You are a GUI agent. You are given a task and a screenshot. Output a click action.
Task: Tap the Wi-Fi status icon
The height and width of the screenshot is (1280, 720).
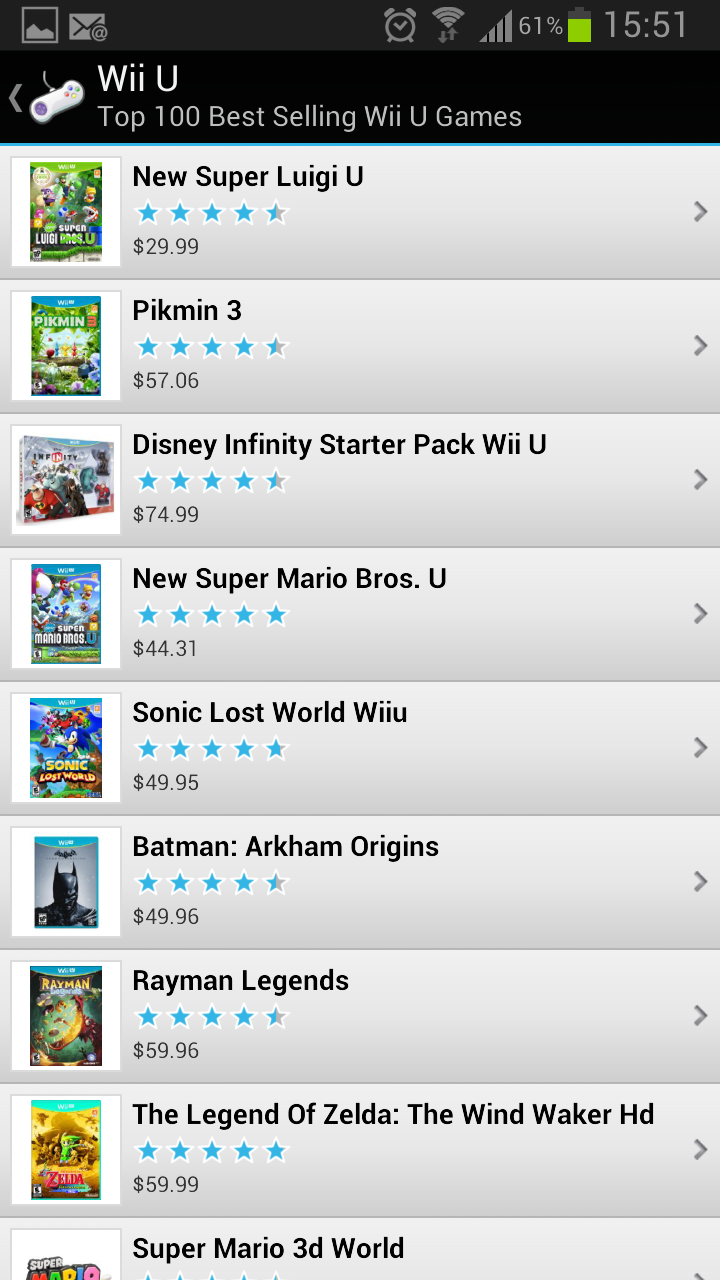click(x=448, y=25)
